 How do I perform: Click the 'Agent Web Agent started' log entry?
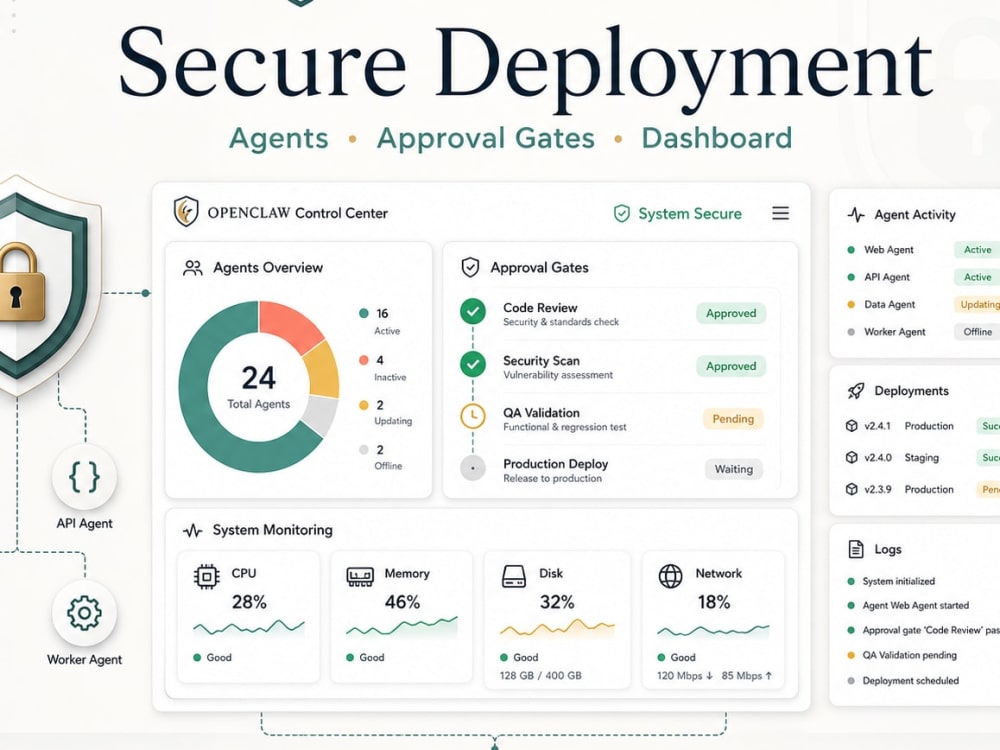point(915,605)
